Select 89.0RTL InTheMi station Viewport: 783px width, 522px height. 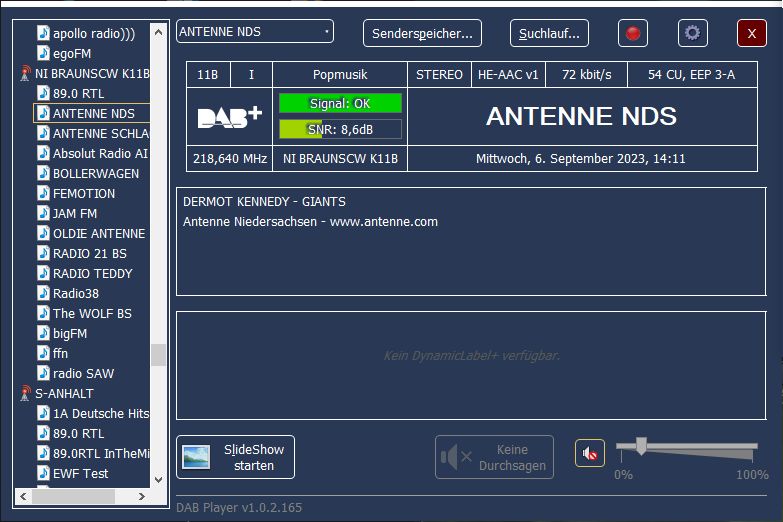coord(101,453)
